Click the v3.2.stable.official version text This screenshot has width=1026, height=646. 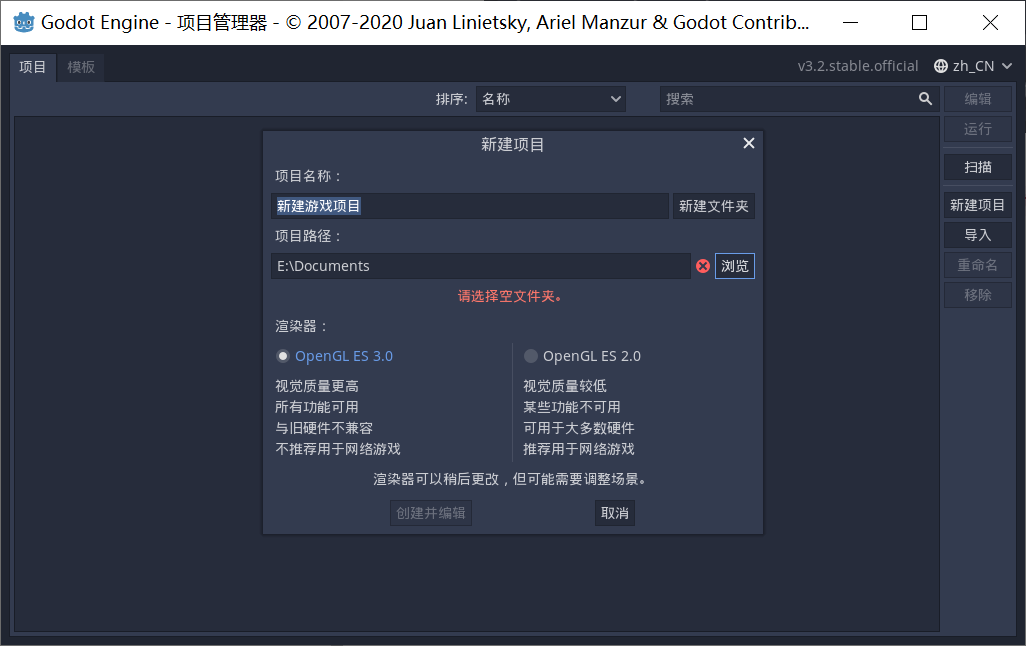coord(857,66)
